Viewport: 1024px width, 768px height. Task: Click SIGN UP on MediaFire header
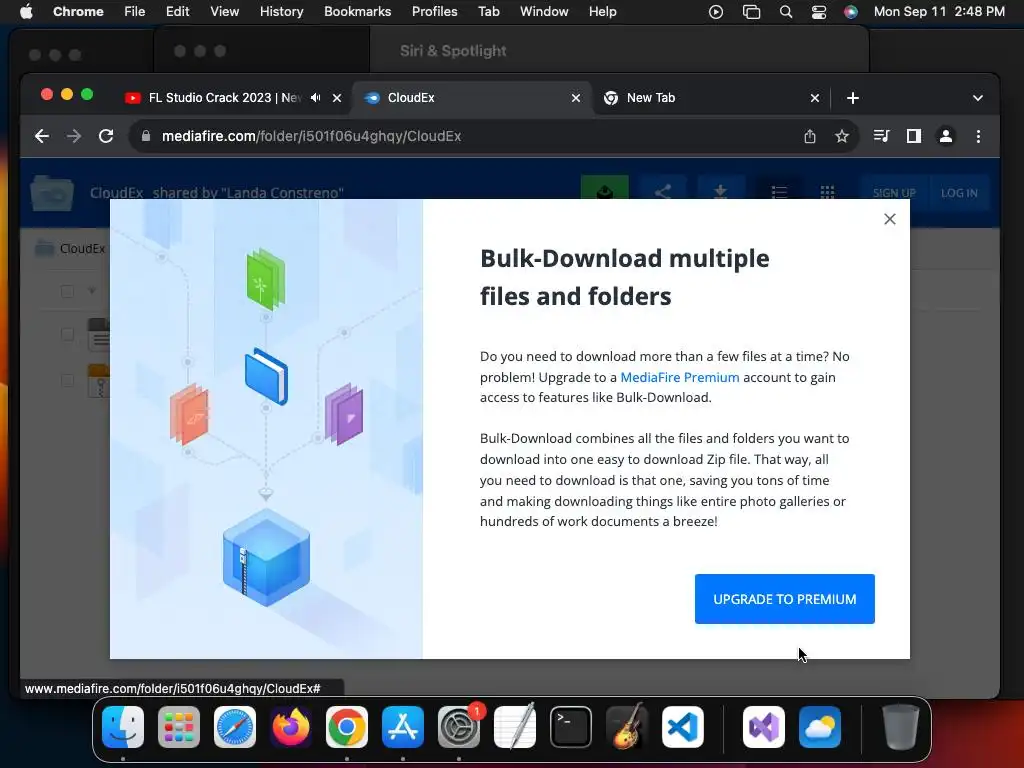tap(894, 193)
